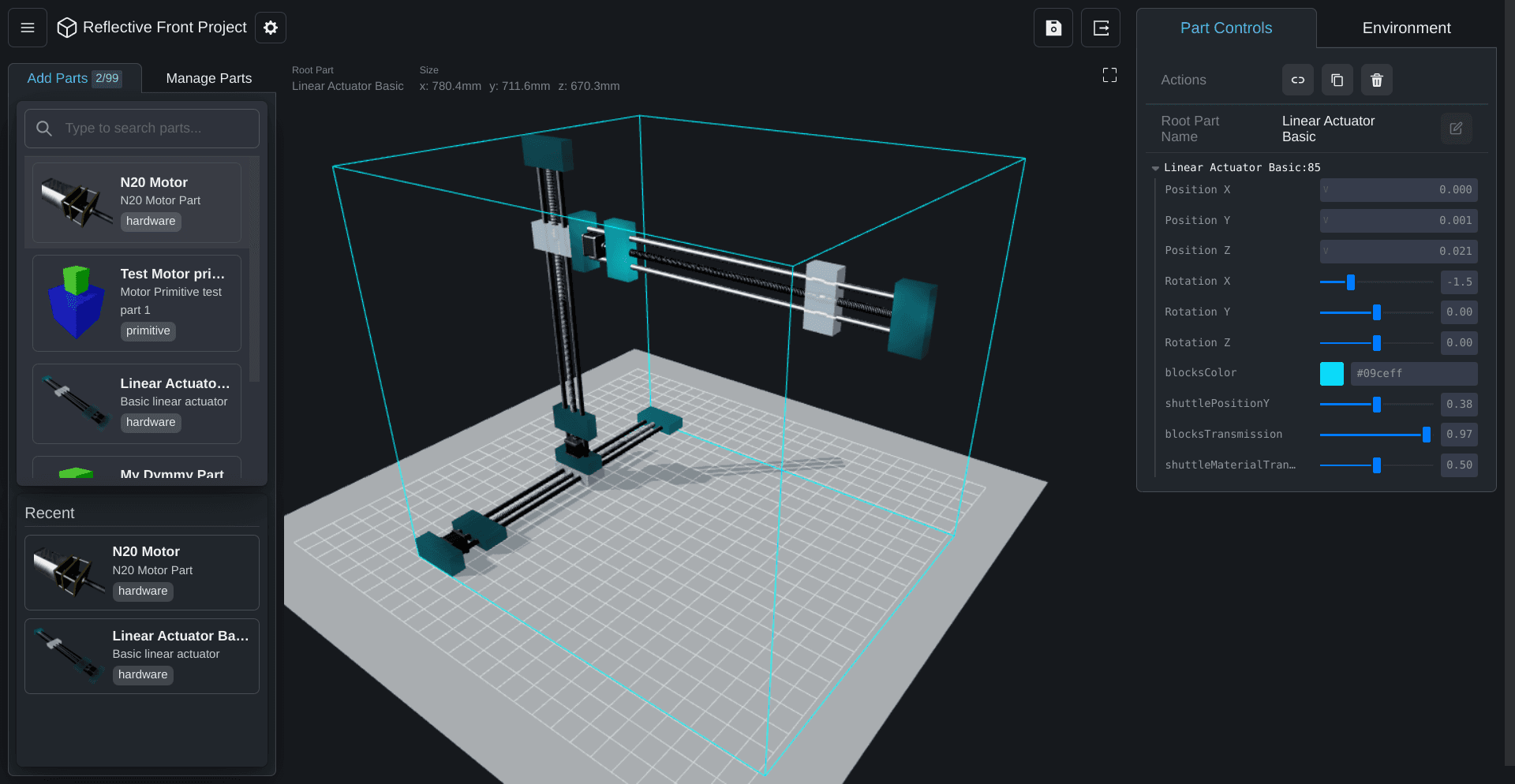Open the hamburger menu
Screen dimensions: 1515x784
27,27
